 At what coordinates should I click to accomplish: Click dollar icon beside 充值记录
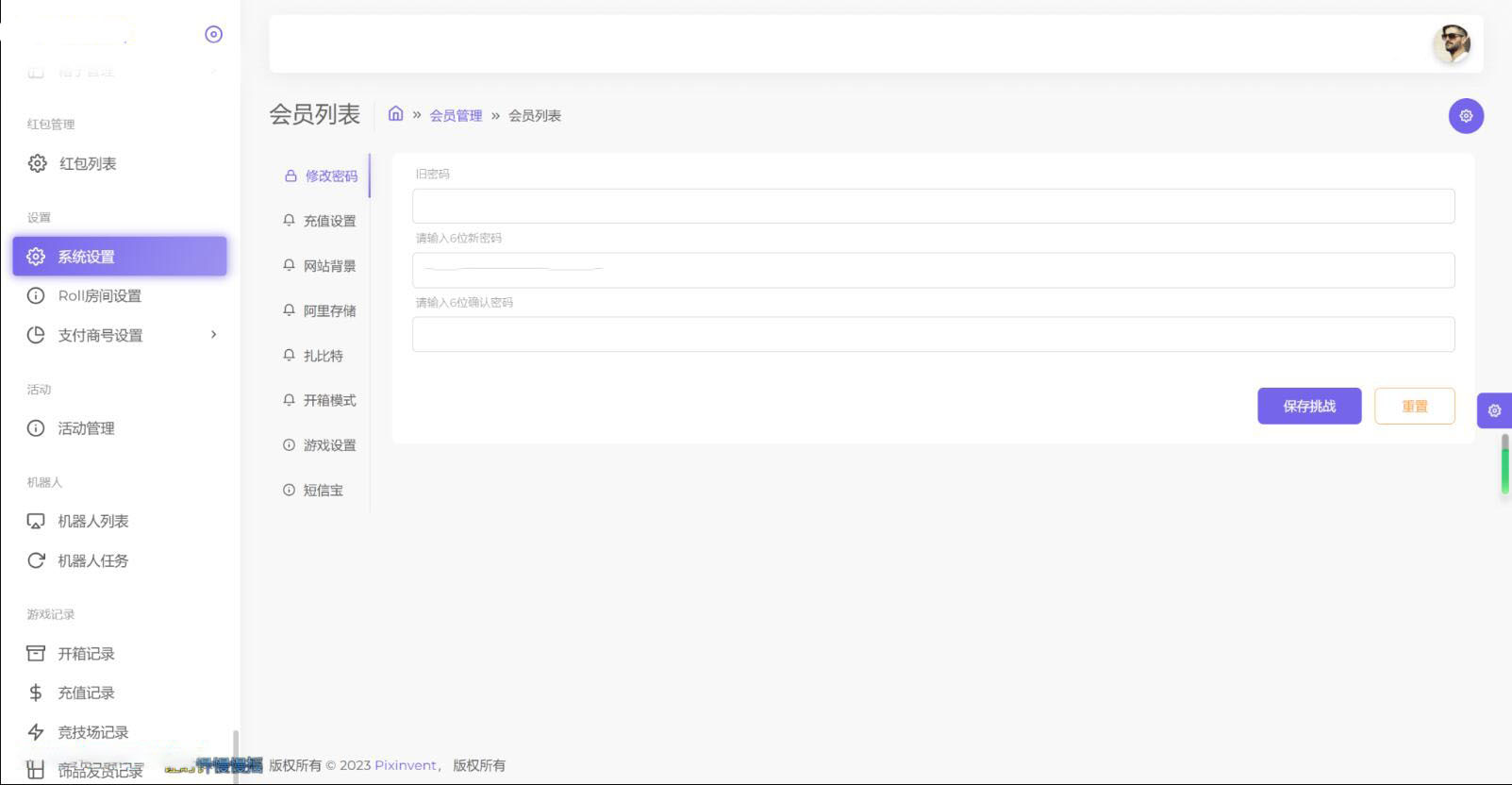pos(36,693)
